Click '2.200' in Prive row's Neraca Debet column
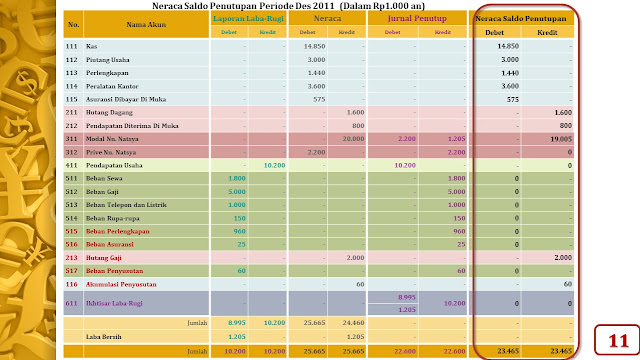 [x=316, y=152]
